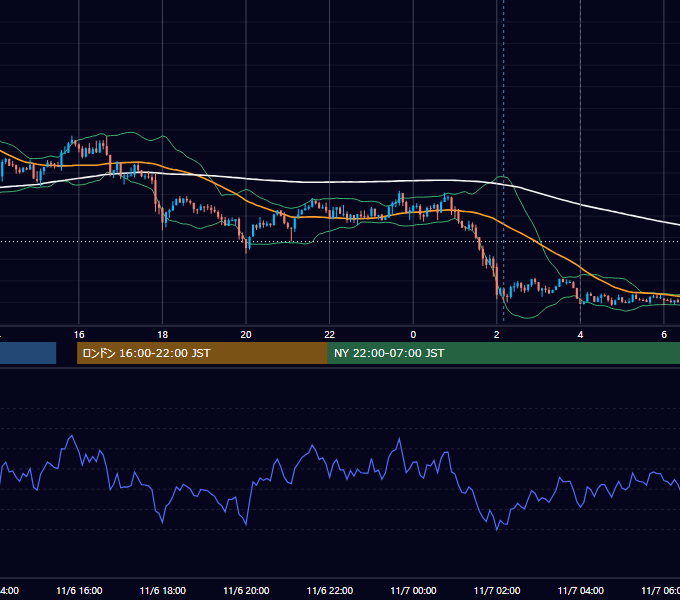Click the "2" hour label on upper axis
The image size is (680, 600).
point(497,335)
